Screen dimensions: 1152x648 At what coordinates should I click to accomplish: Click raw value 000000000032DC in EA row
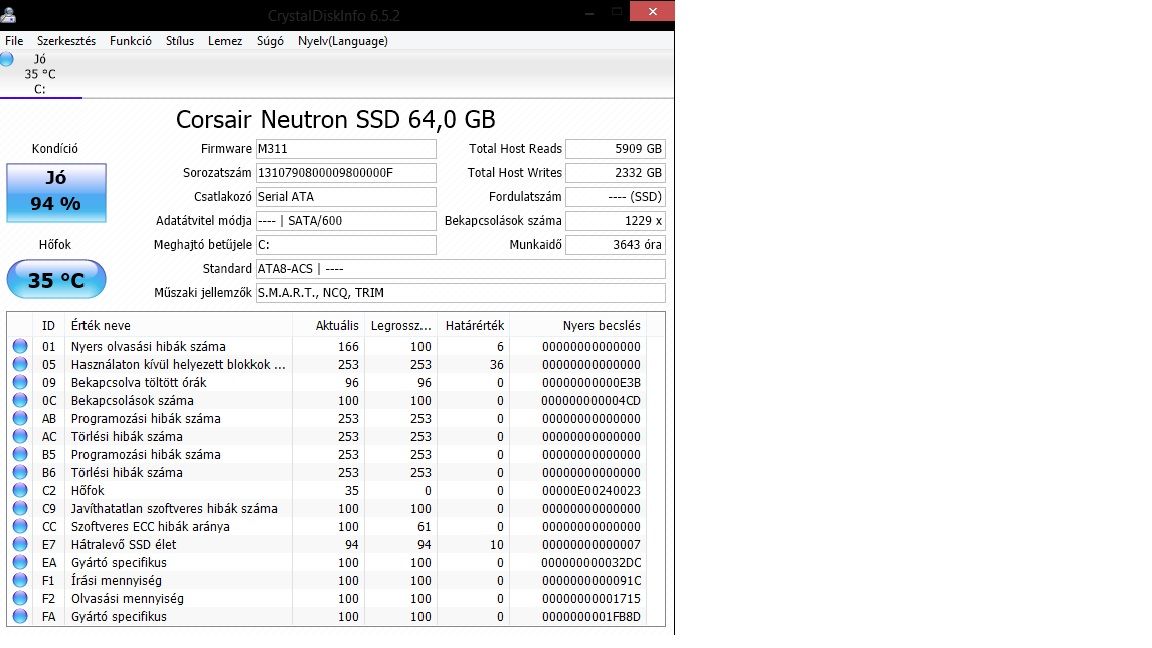[591, 563]
